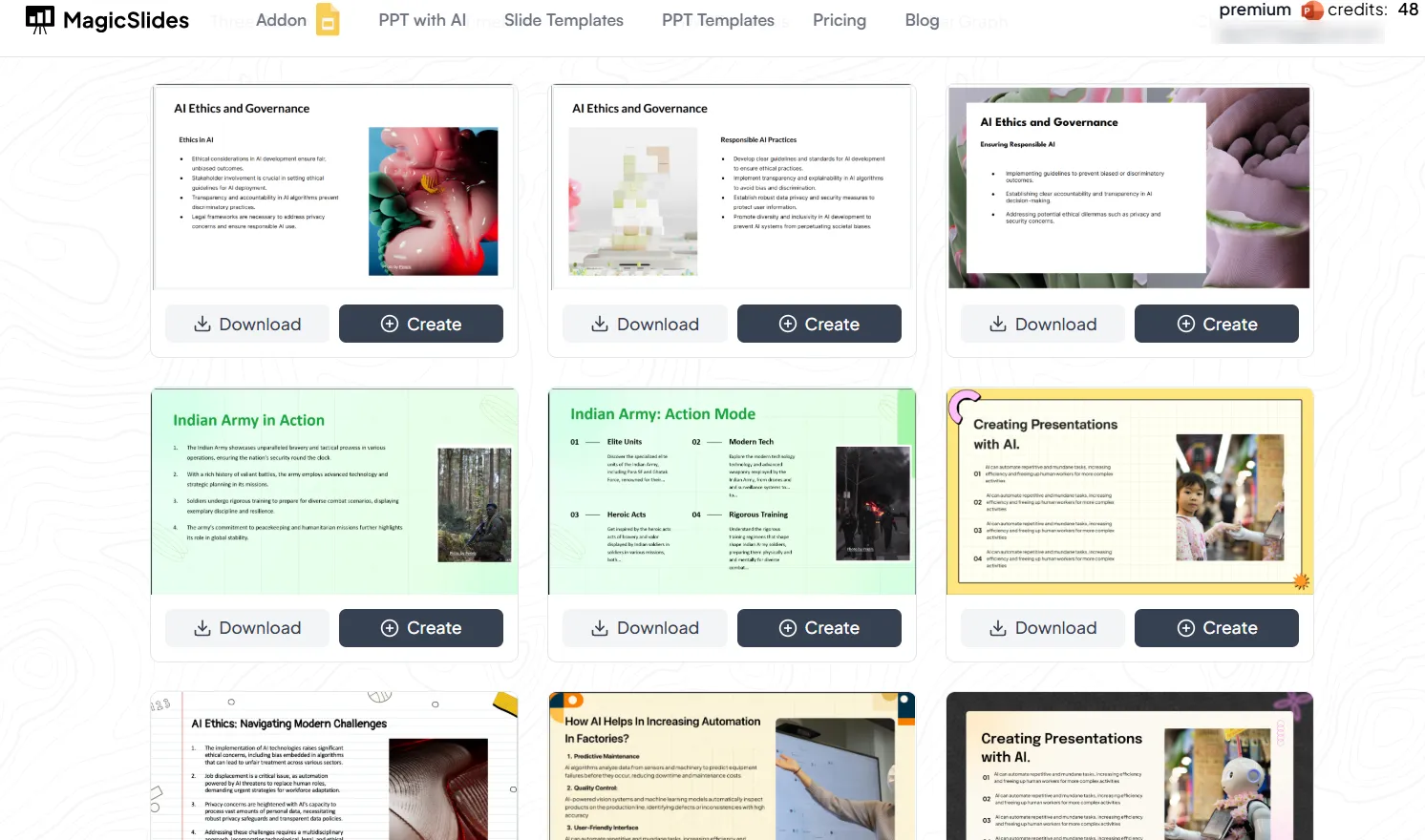Go to Slide Templates
This screenshot has width=1425, height=840.
(564, 20)
